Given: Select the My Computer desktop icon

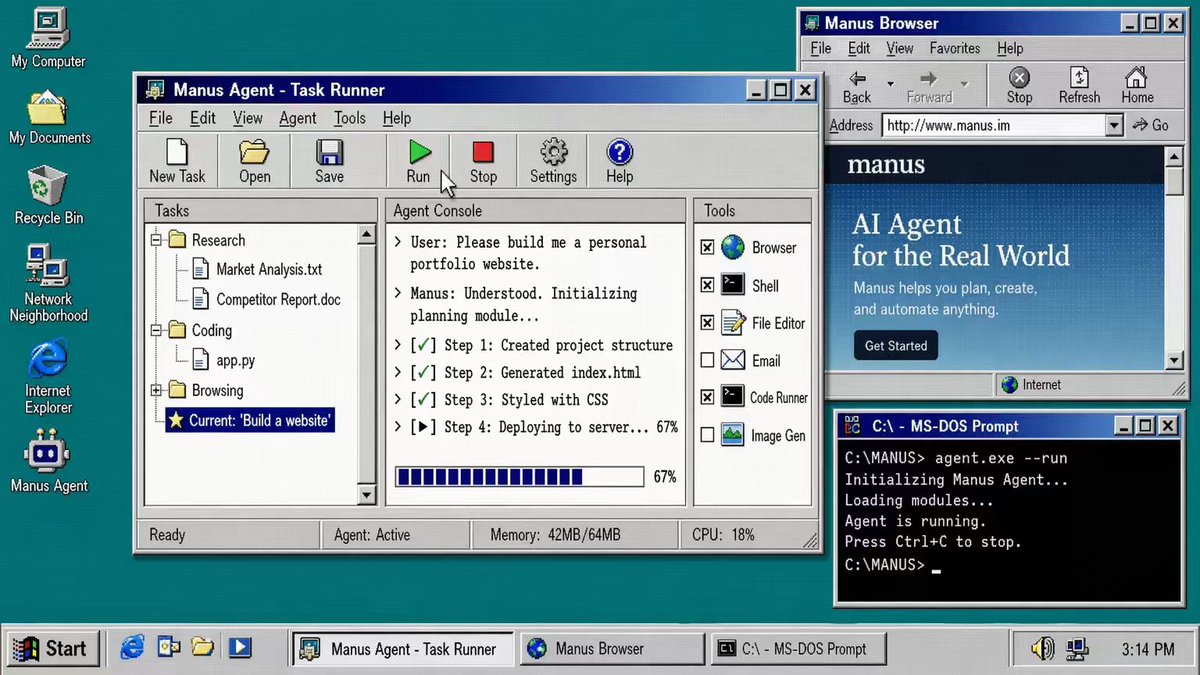Looking at the screenshot, I should coord(48,28).
